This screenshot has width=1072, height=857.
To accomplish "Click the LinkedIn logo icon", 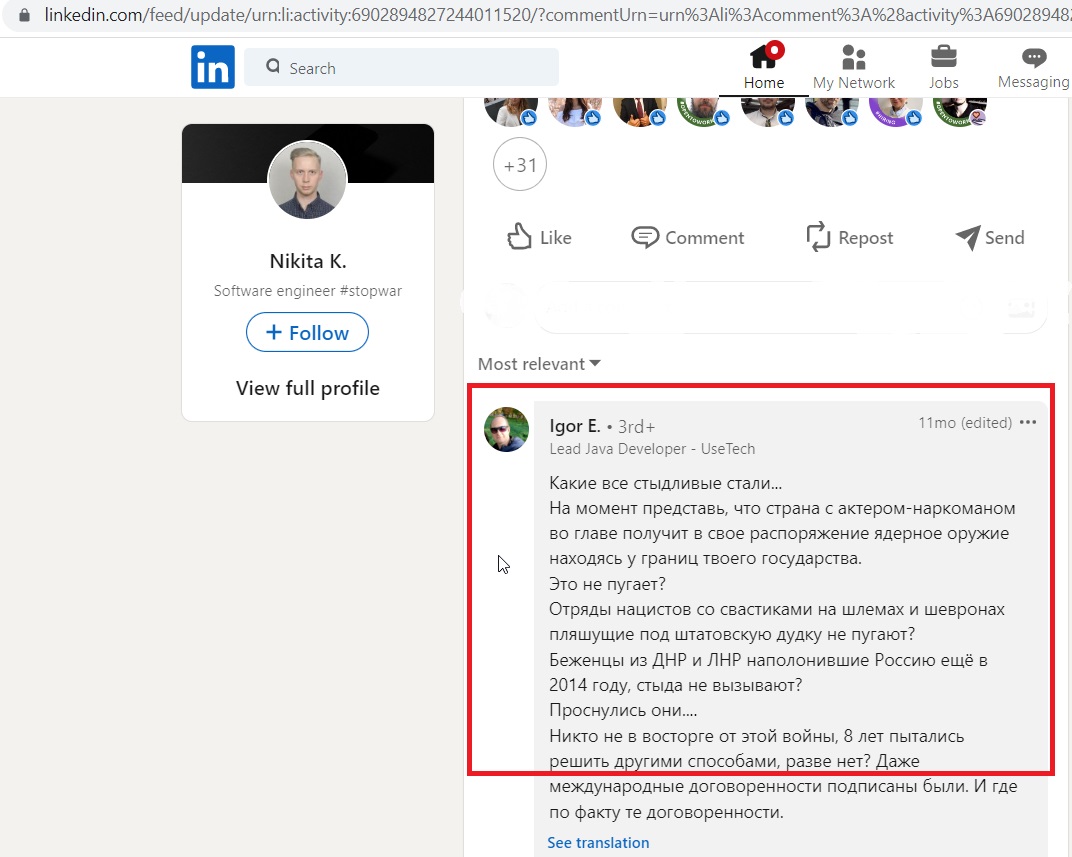I will [213, 67].
